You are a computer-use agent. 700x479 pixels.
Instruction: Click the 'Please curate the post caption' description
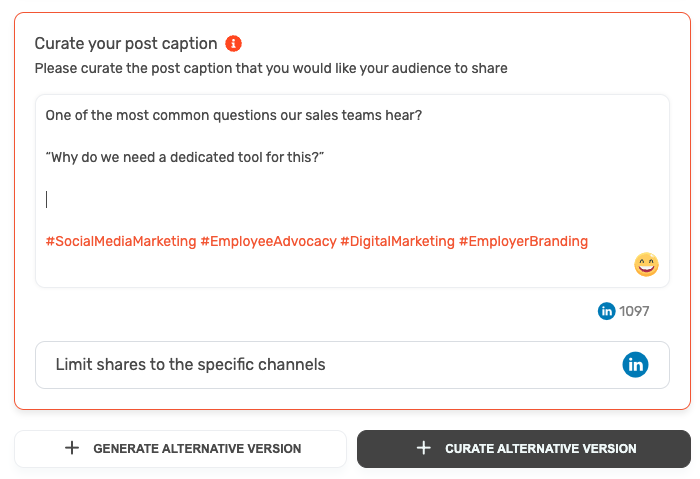point(270,68)
